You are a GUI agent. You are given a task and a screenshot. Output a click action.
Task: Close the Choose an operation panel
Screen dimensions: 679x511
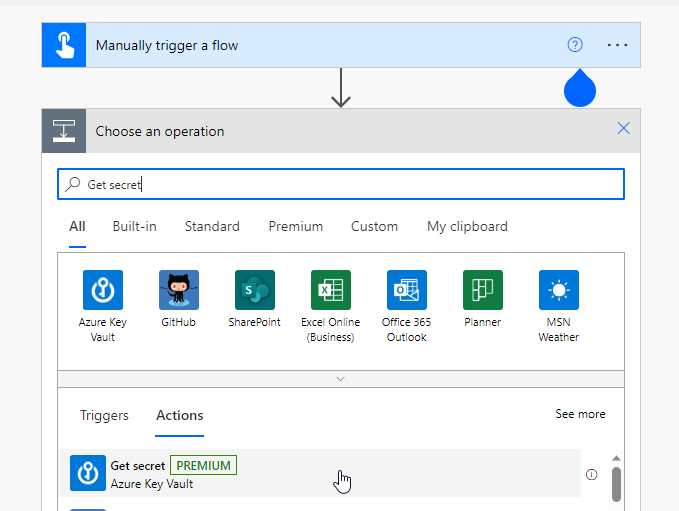coord(623,128)
